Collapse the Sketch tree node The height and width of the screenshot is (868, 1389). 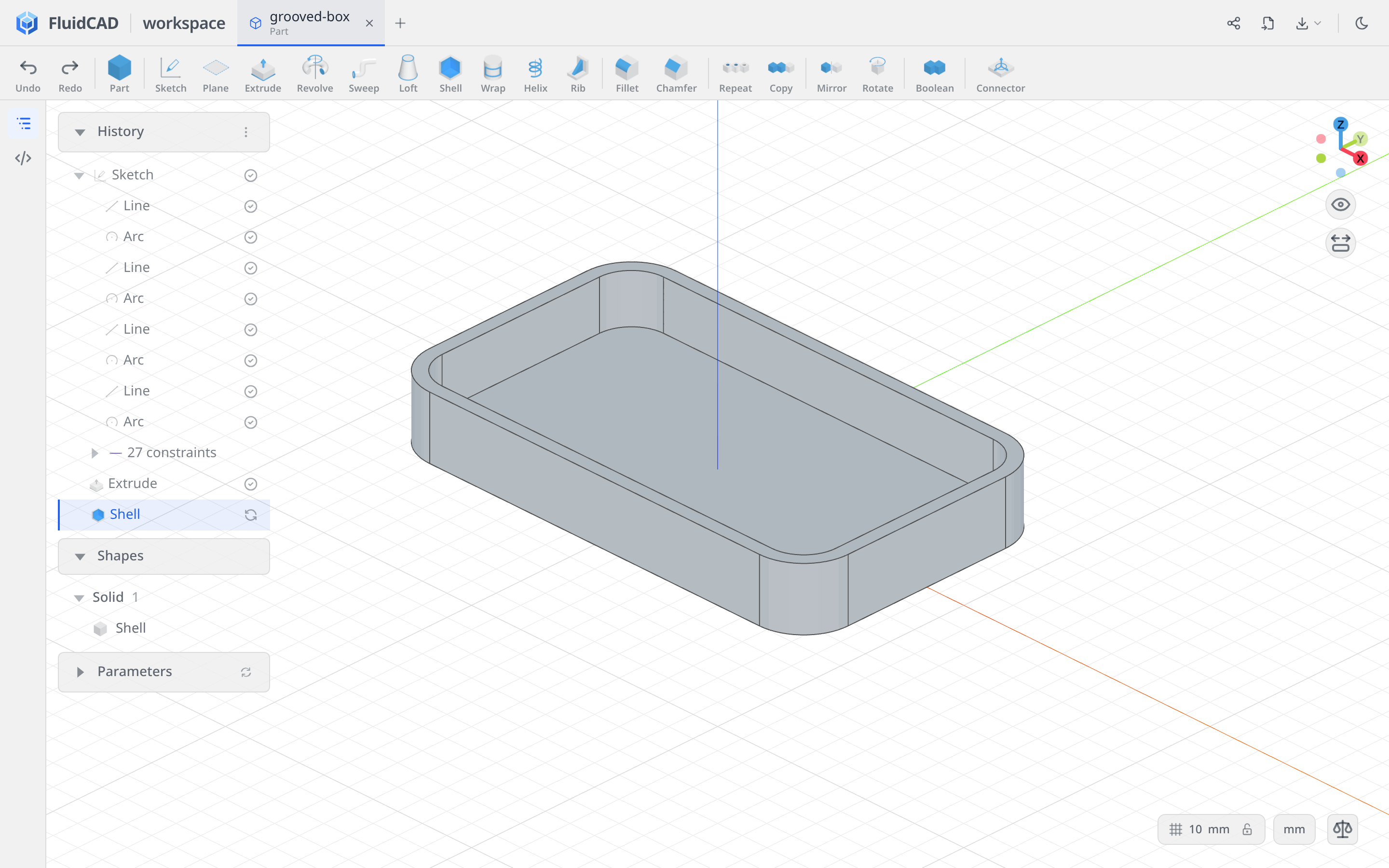79,175
